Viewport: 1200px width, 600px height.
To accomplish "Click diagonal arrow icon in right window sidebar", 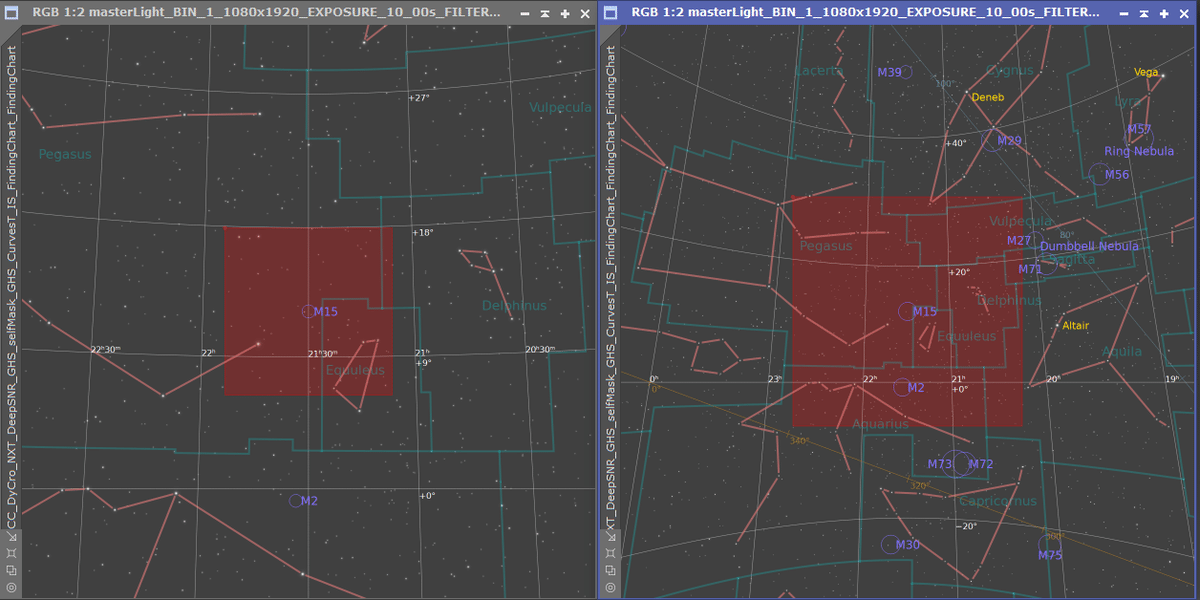I will tap(610, 536).
